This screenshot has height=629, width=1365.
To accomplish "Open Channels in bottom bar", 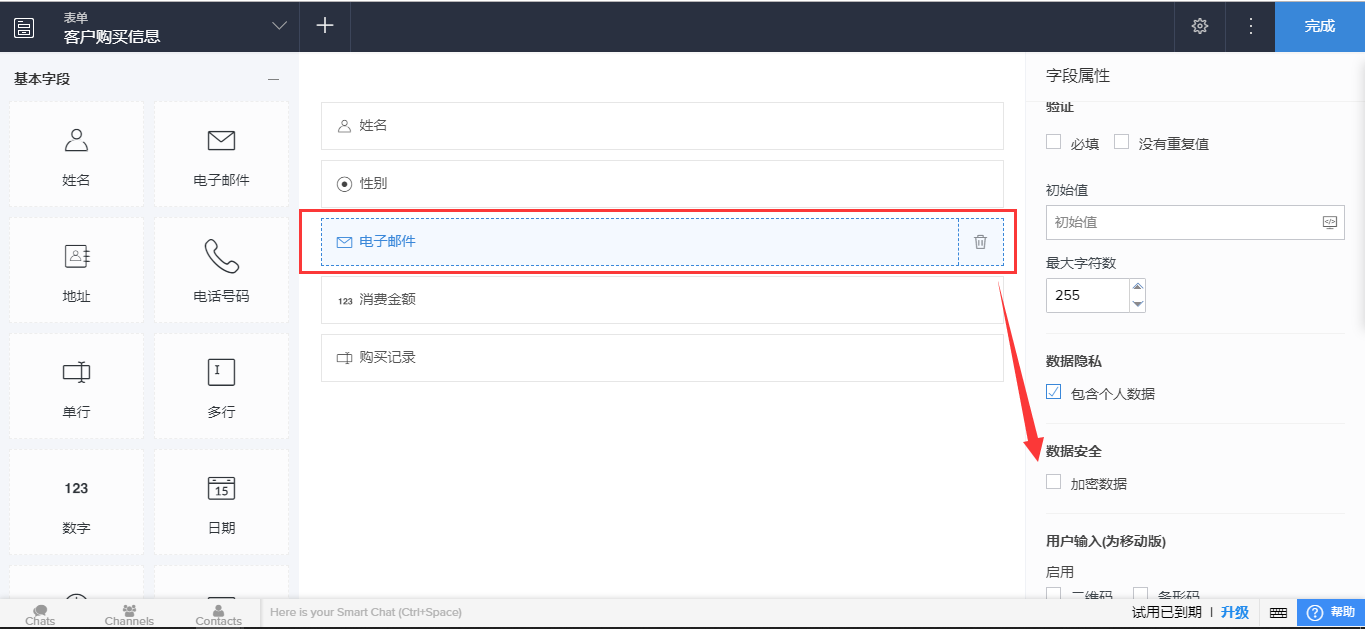I will pyautogui.click(x=129, y=614).
